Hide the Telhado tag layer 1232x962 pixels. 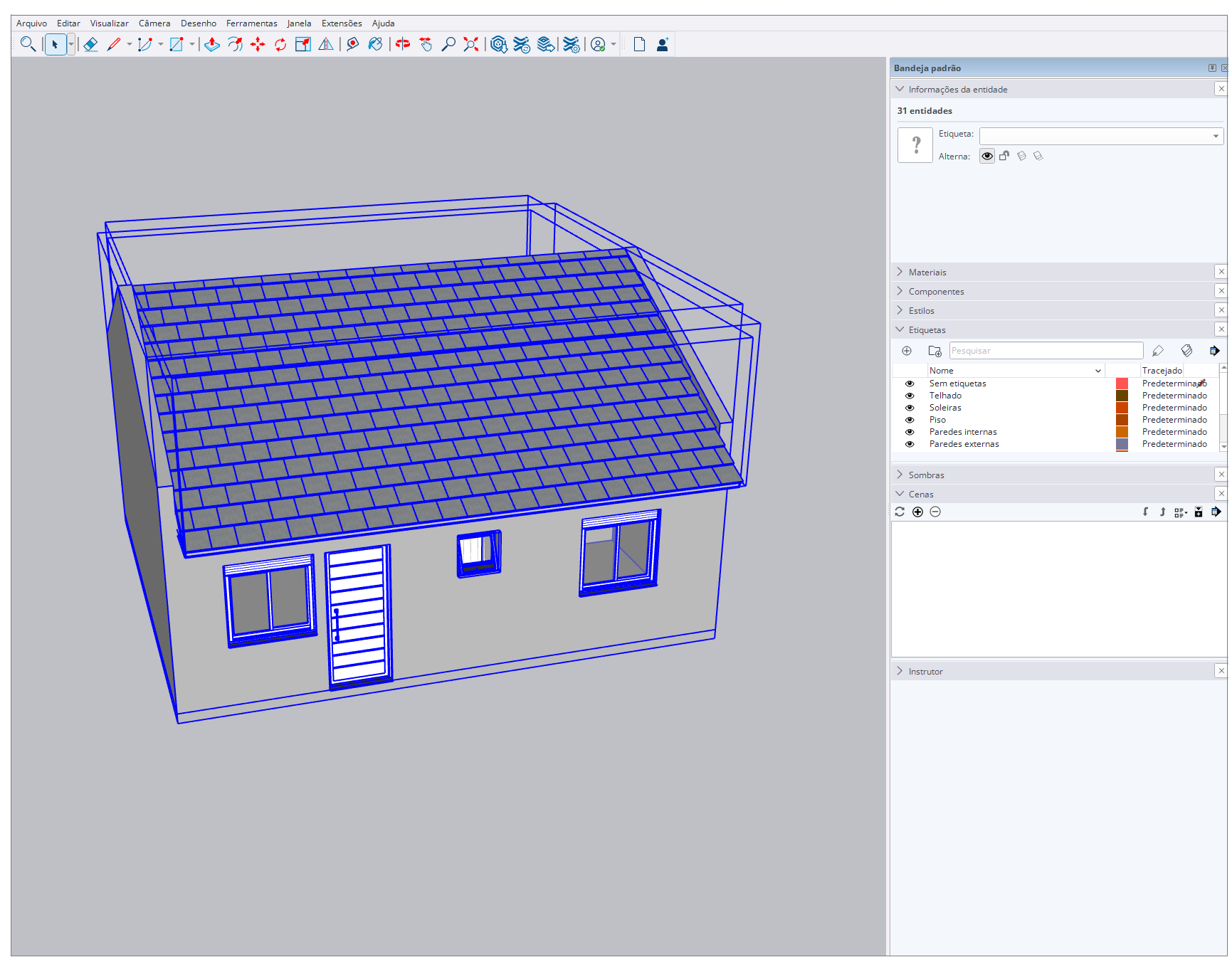click(910, 396)
